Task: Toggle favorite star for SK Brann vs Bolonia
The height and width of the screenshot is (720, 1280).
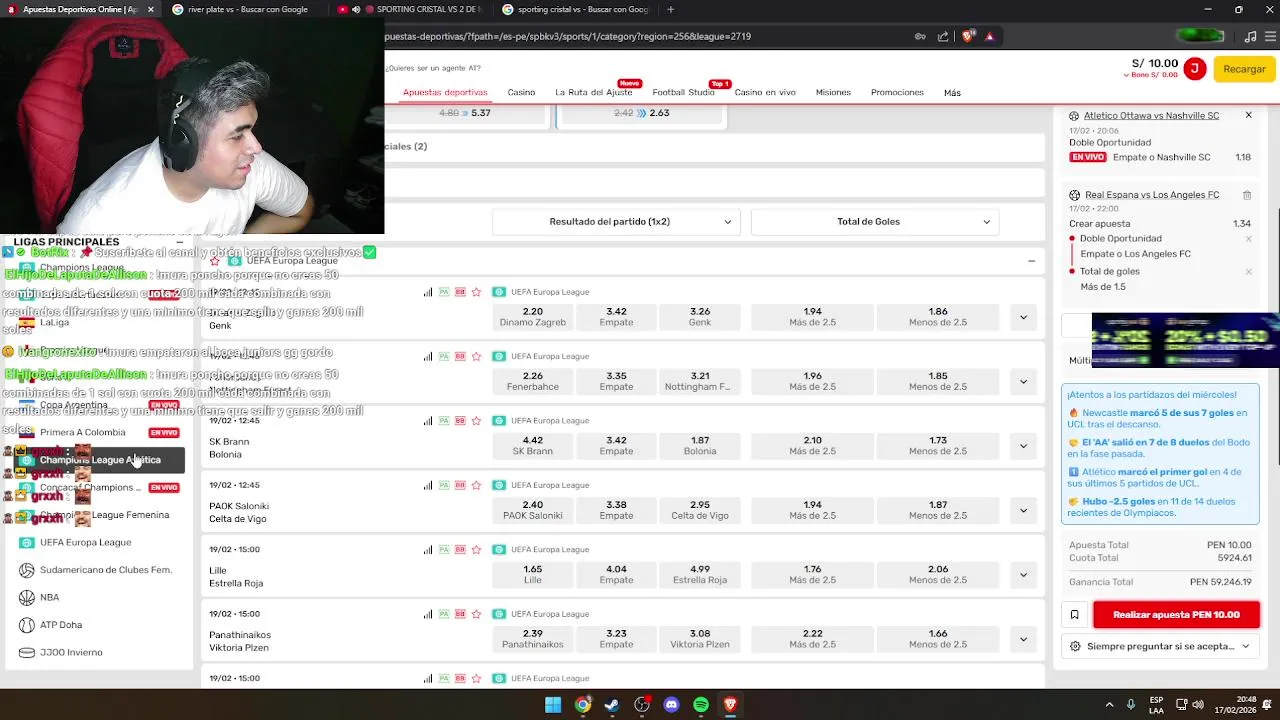Action: (x=476, y=421)
